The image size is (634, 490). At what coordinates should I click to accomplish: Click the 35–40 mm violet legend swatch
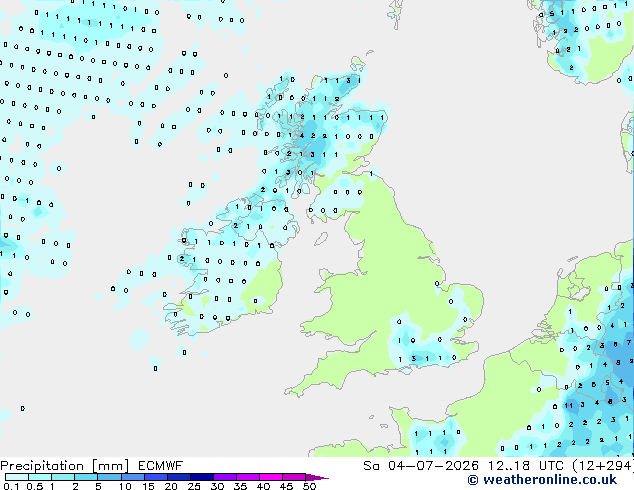tap(247, 477)
